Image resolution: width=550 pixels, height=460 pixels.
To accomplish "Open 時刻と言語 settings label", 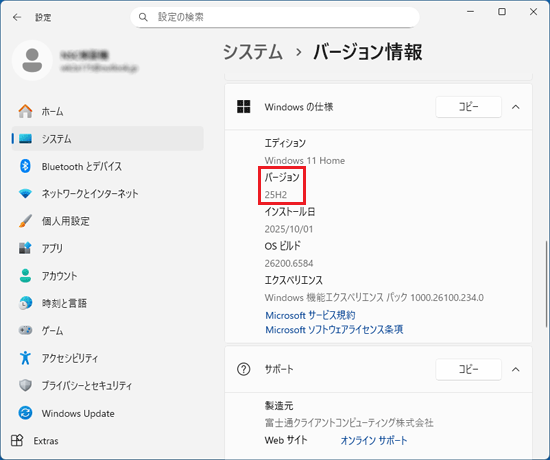I will click(64, 303).
